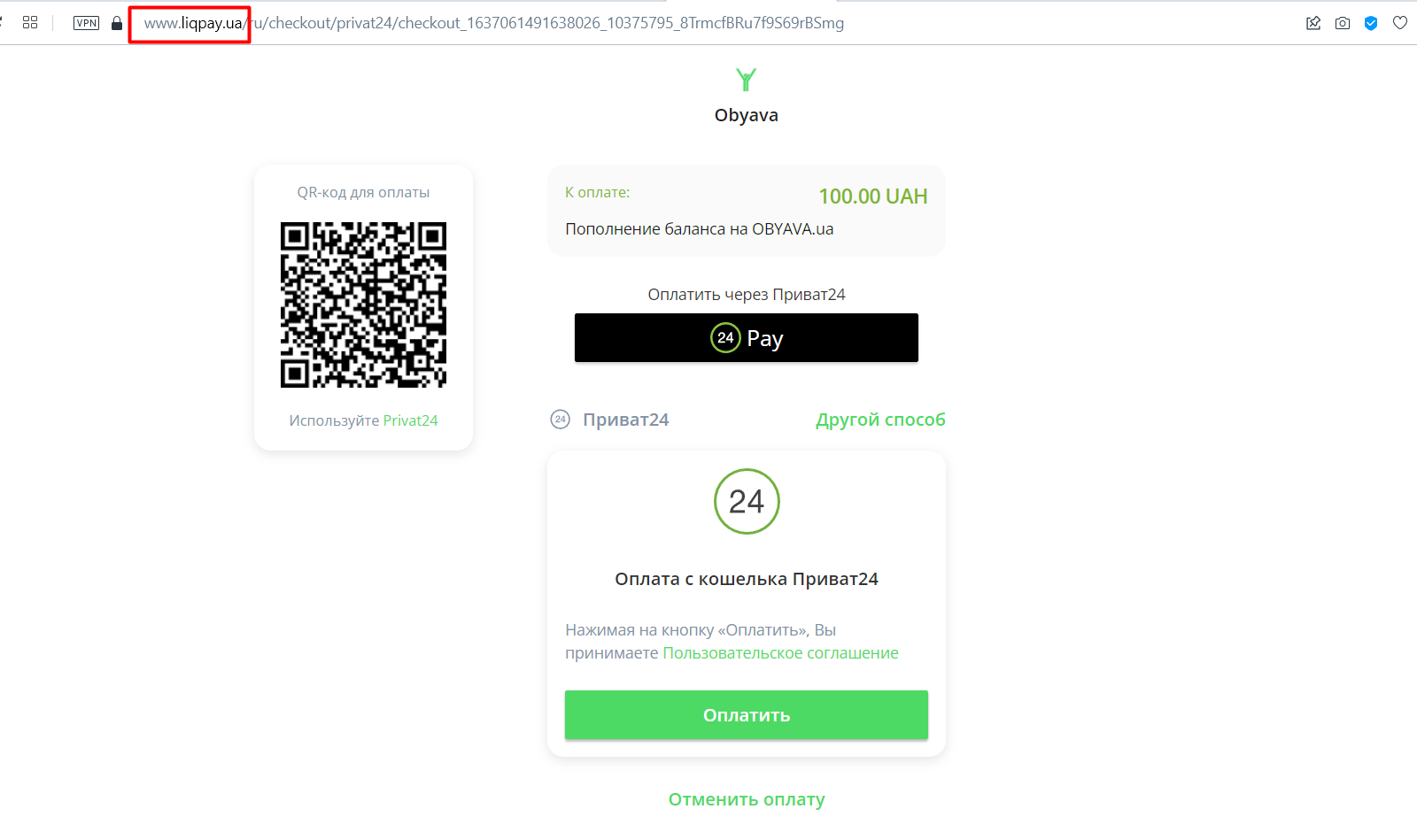Bookmark page with the heart icon
Image resolution: width=1417 pixels, height=840 pixels.
click(1400, 23)
